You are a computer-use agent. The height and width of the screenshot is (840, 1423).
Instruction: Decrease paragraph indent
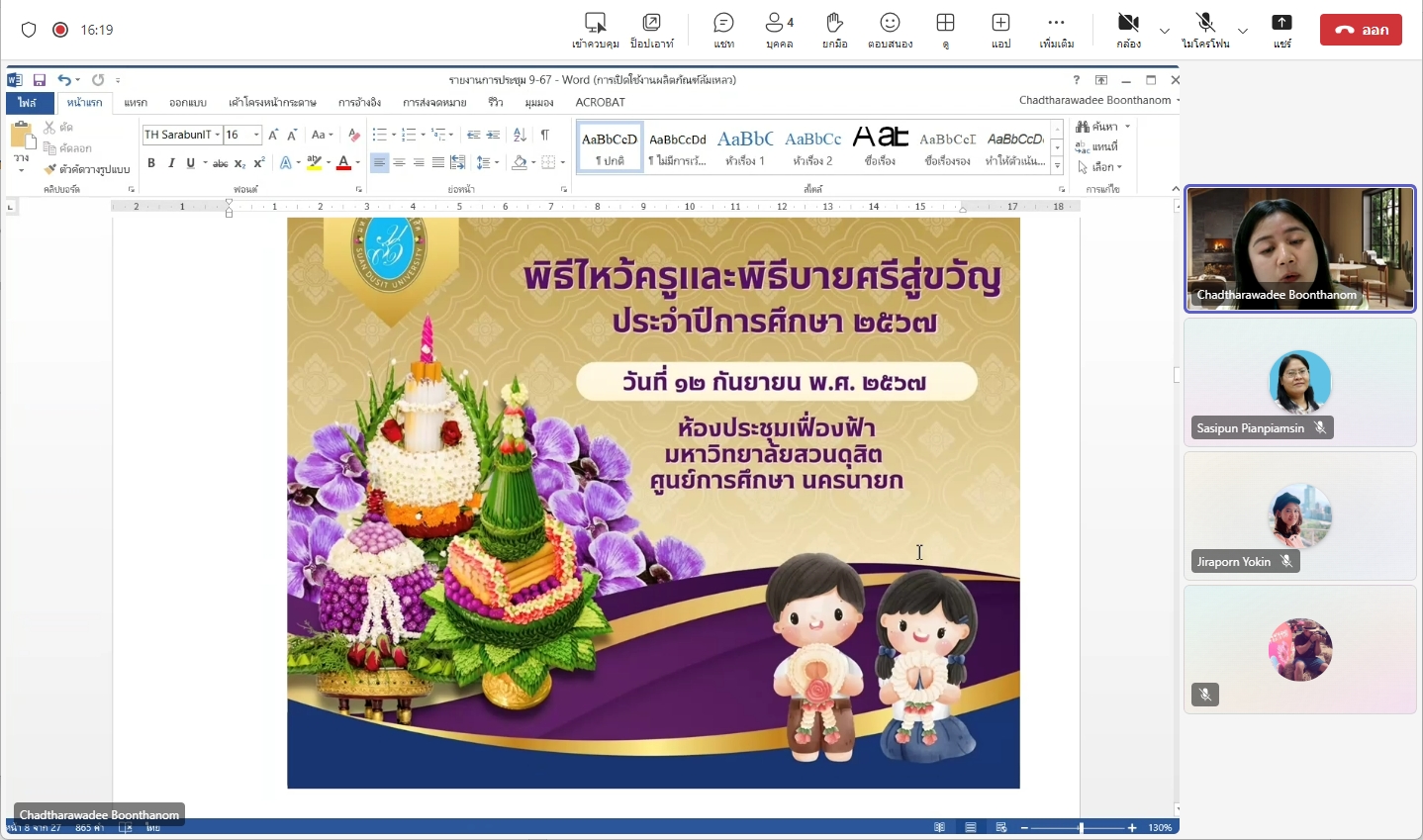point(474,135)
